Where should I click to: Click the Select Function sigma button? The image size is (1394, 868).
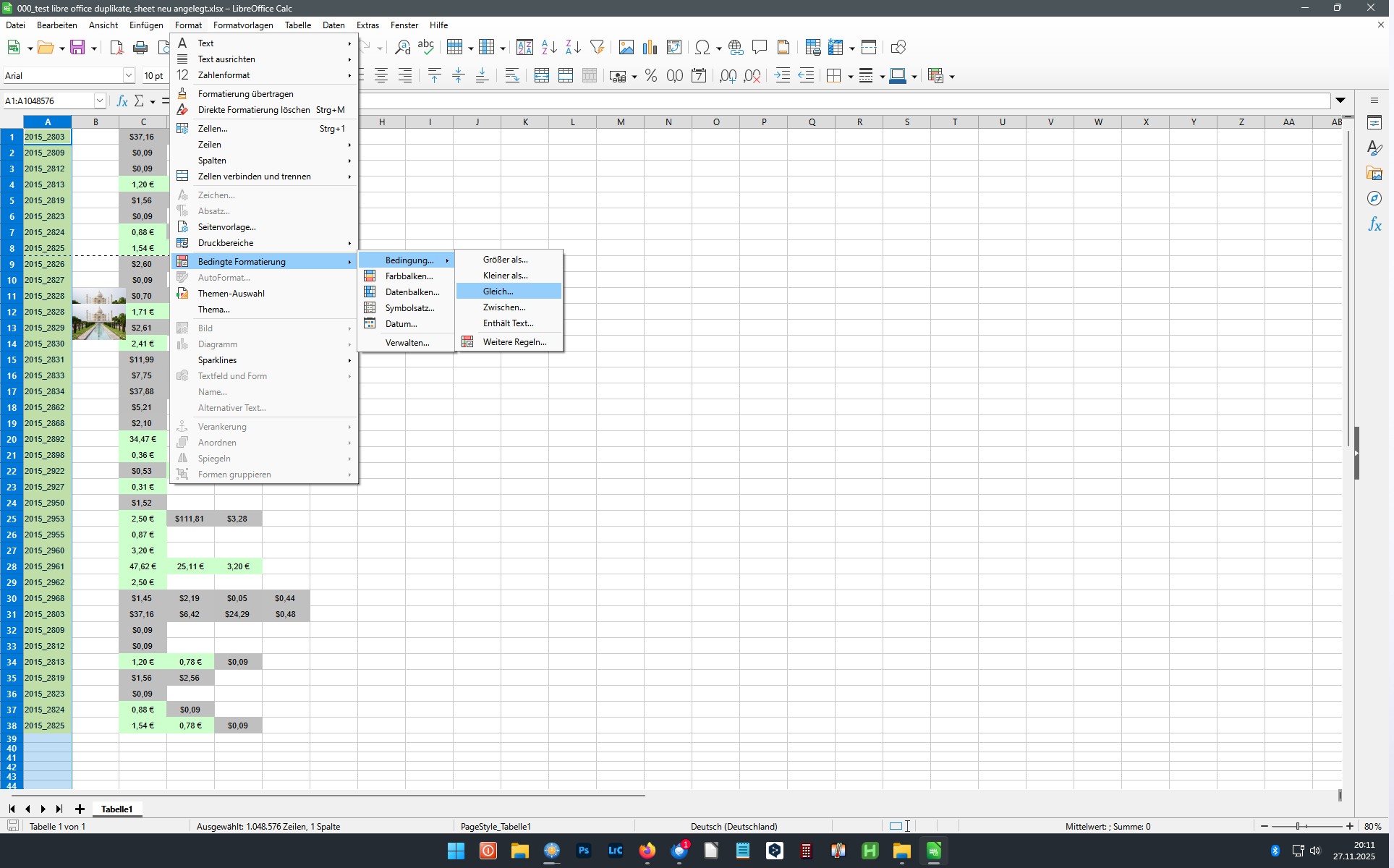click(139, 101)
